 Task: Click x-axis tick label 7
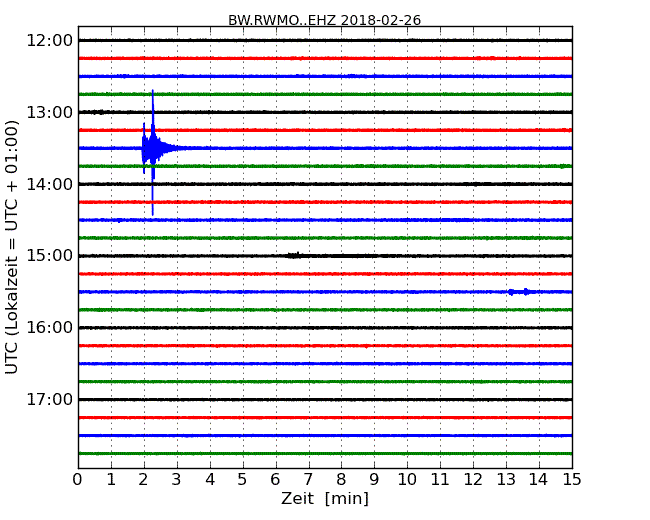[x=308, y=479]
